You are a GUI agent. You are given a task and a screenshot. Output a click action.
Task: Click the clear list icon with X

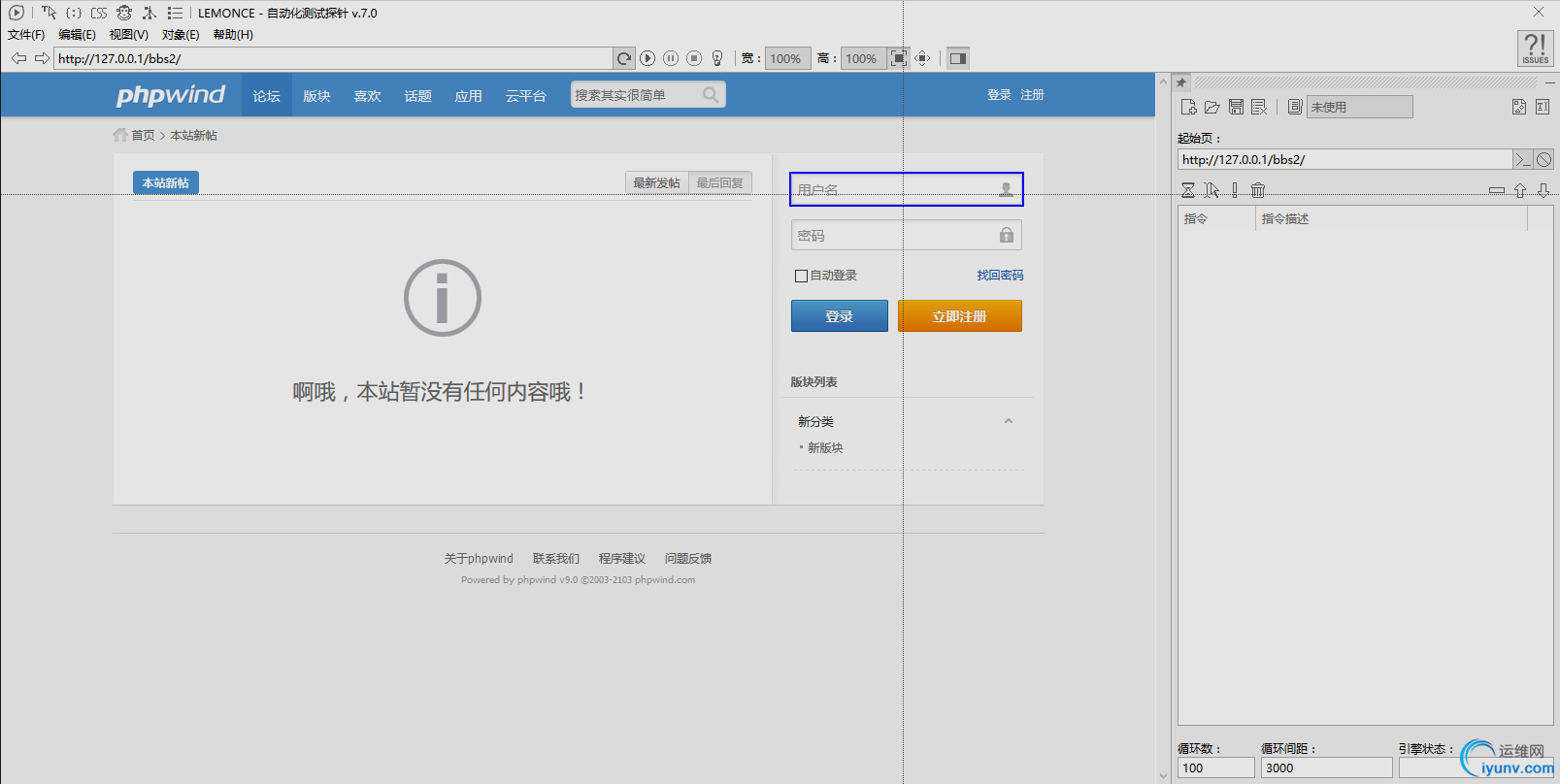point(1259,107)
